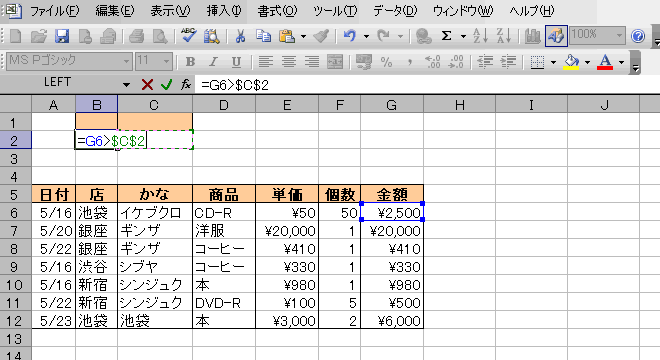Click the DVD-R cell
Image resolution: width=660 pixels, height=360 pixels.
(x=224, y=303)
